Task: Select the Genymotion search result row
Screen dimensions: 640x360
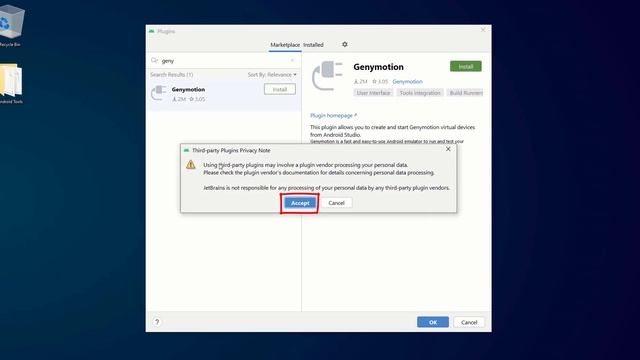Action: [x=224, y=95]
